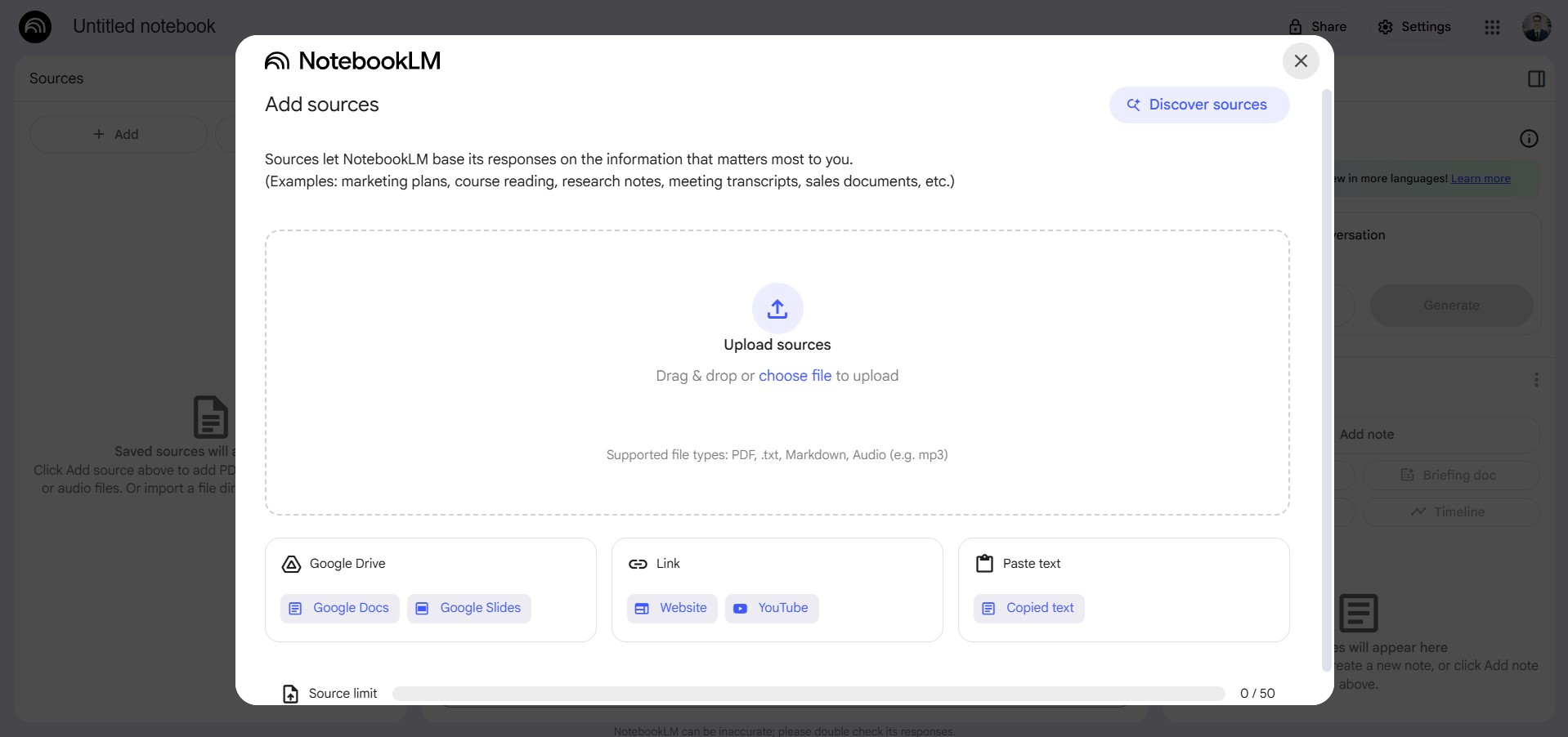Screen dimensions: 1568x737
Task: Click the Source limit file icon
Action: pyautogui.click(x=290, y=694)
